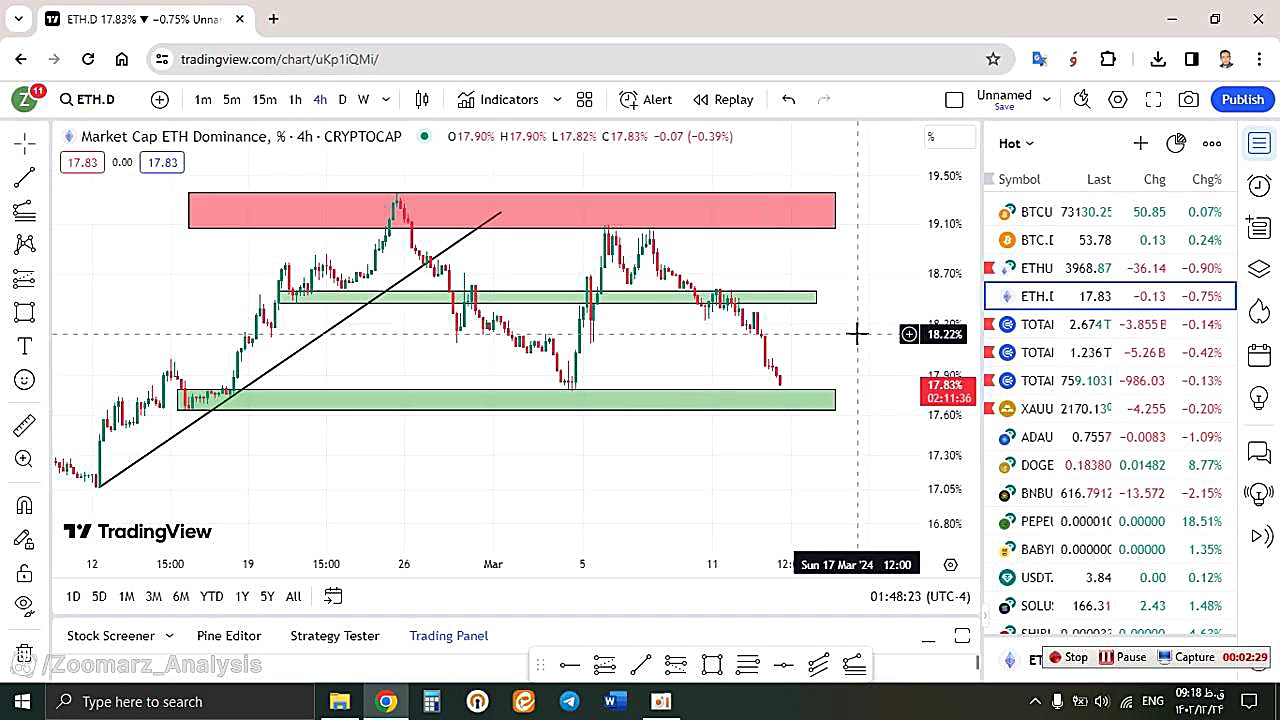Open time axis settings gear
Screen dimensions: 1280x720
click(951, 564)
